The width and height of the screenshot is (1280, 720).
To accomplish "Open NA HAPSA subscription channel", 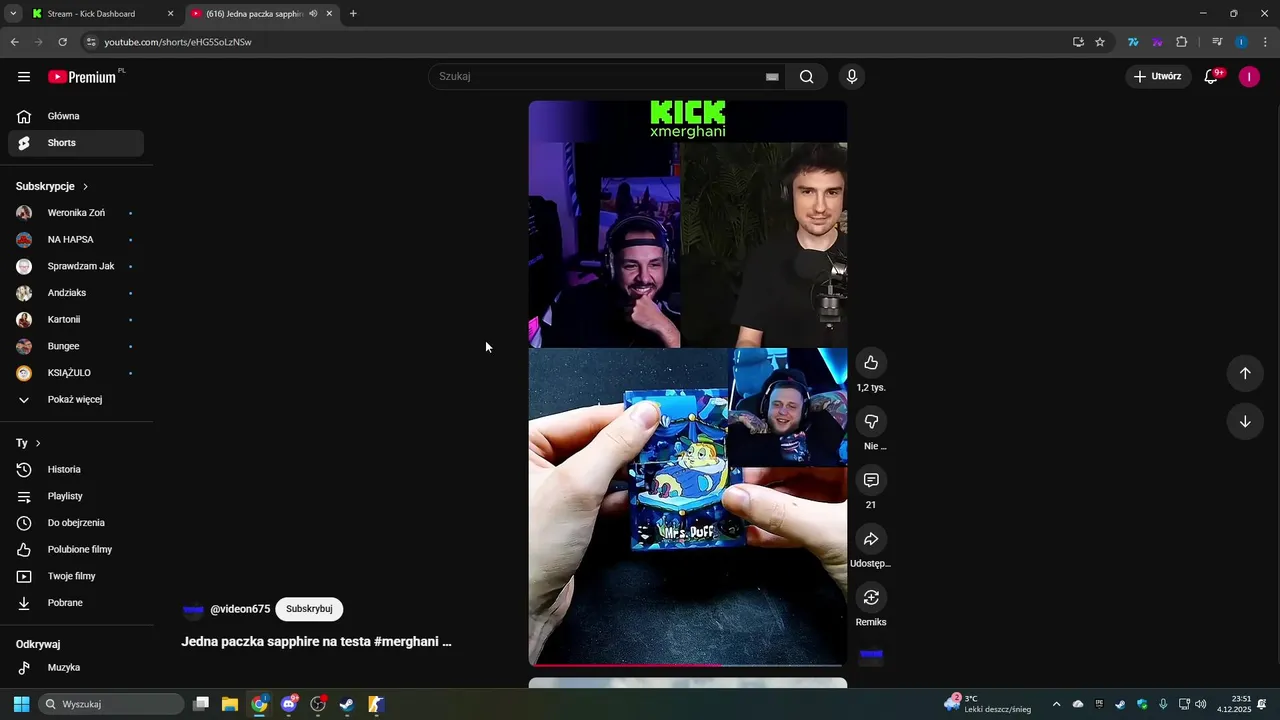I will pyautogui.click(x=76, y=240).
